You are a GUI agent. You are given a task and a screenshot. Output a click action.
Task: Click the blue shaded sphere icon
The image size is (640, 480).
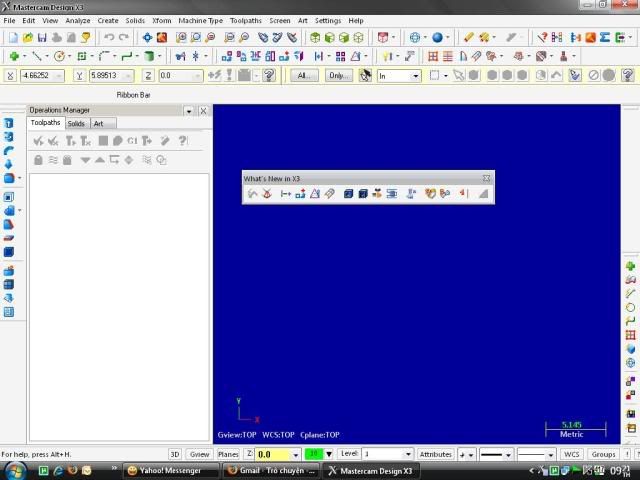tap(437, 38)
